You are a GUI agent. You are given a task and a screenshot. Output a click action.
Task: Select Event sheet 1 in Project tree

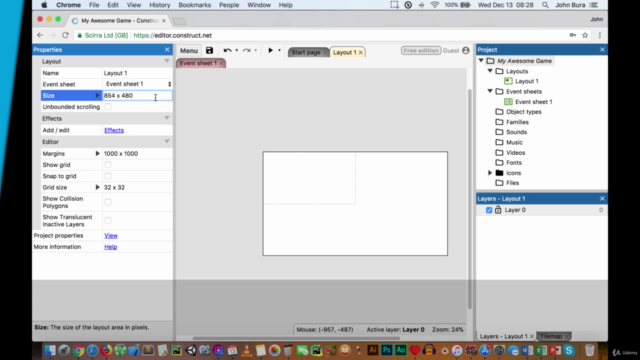[x=533, y=102]
